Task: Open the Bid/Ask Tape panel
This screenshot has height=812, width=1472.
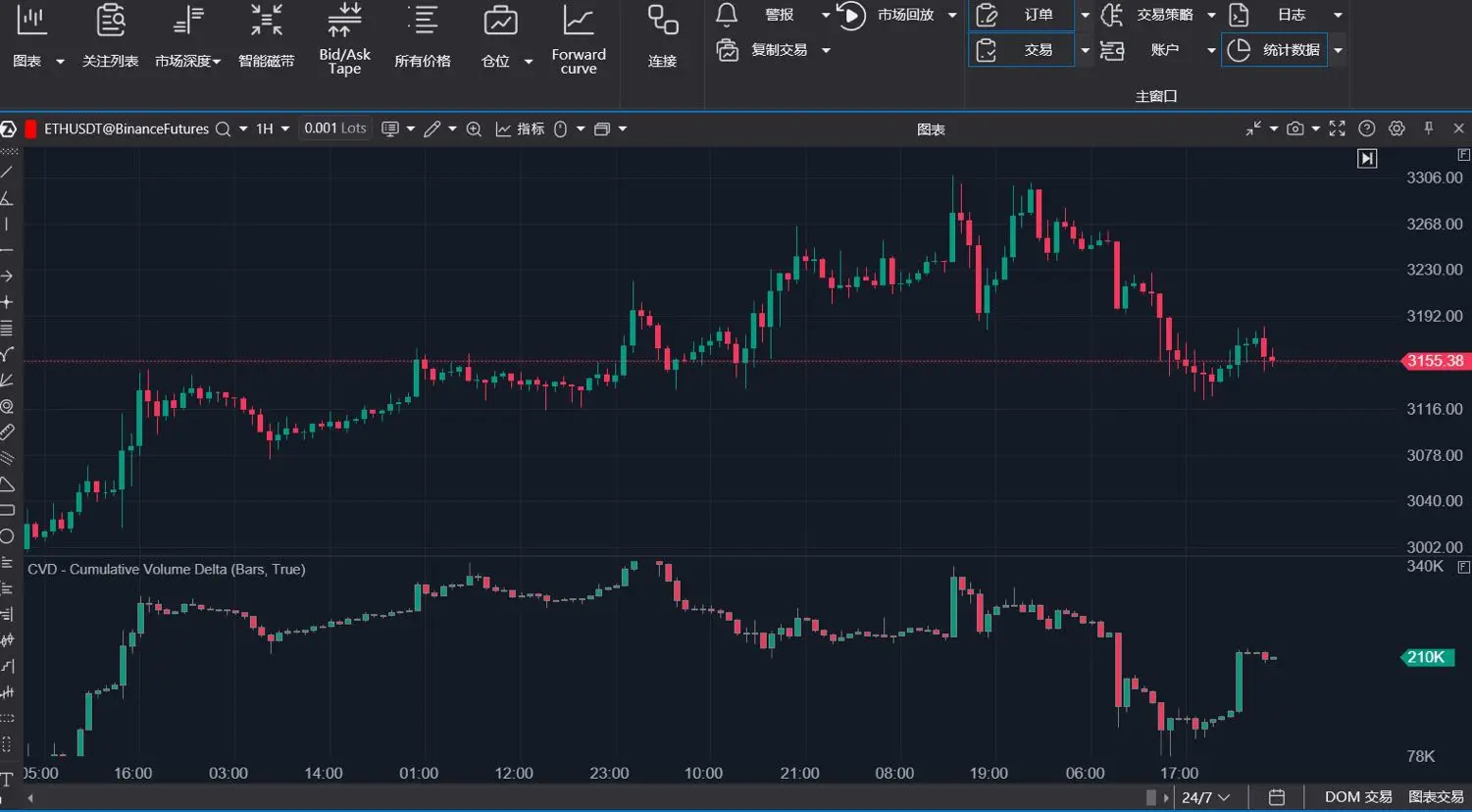Action: 344,37
